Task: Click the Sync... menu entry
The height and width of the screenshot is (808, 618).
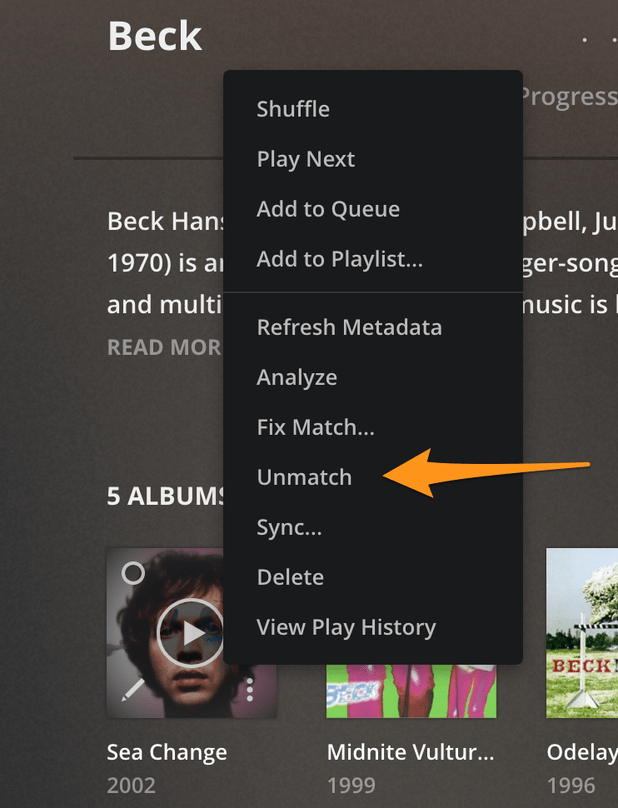Action: pos(373,527)
